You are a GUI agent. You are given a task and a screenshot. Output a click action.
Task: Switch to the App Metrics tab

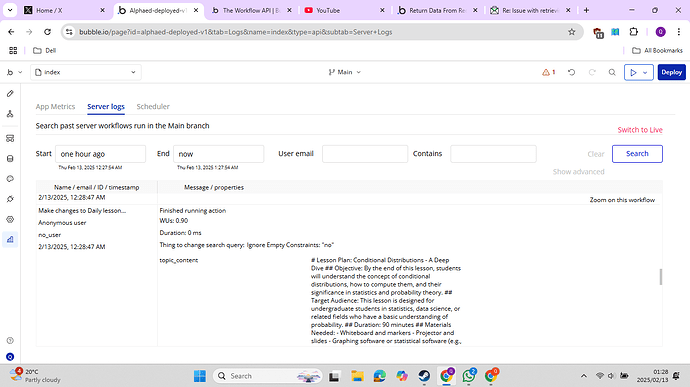[x=55, y=107]
